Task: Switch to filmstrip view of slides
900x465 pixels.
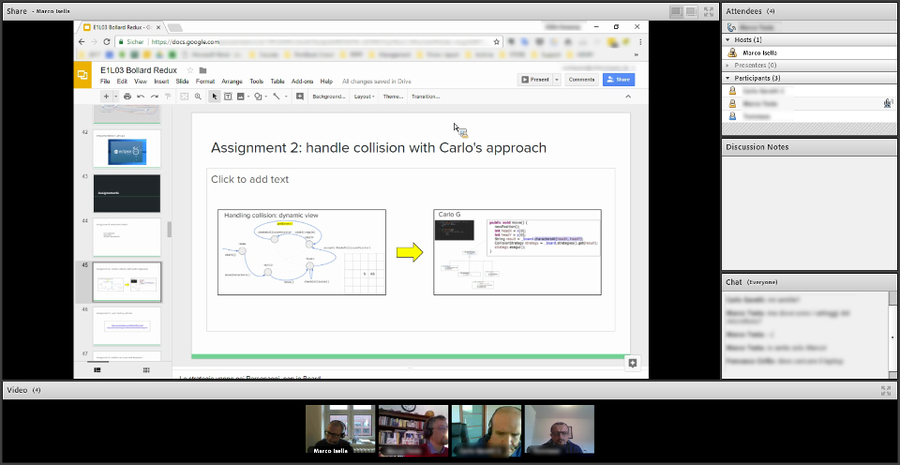Action: click(x=97, y=370)
